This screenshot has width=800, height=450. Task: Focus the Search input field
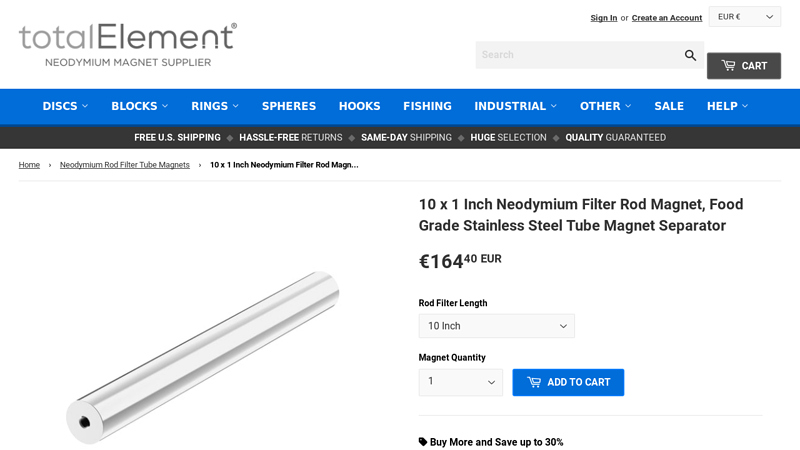[x=579, y=55]
